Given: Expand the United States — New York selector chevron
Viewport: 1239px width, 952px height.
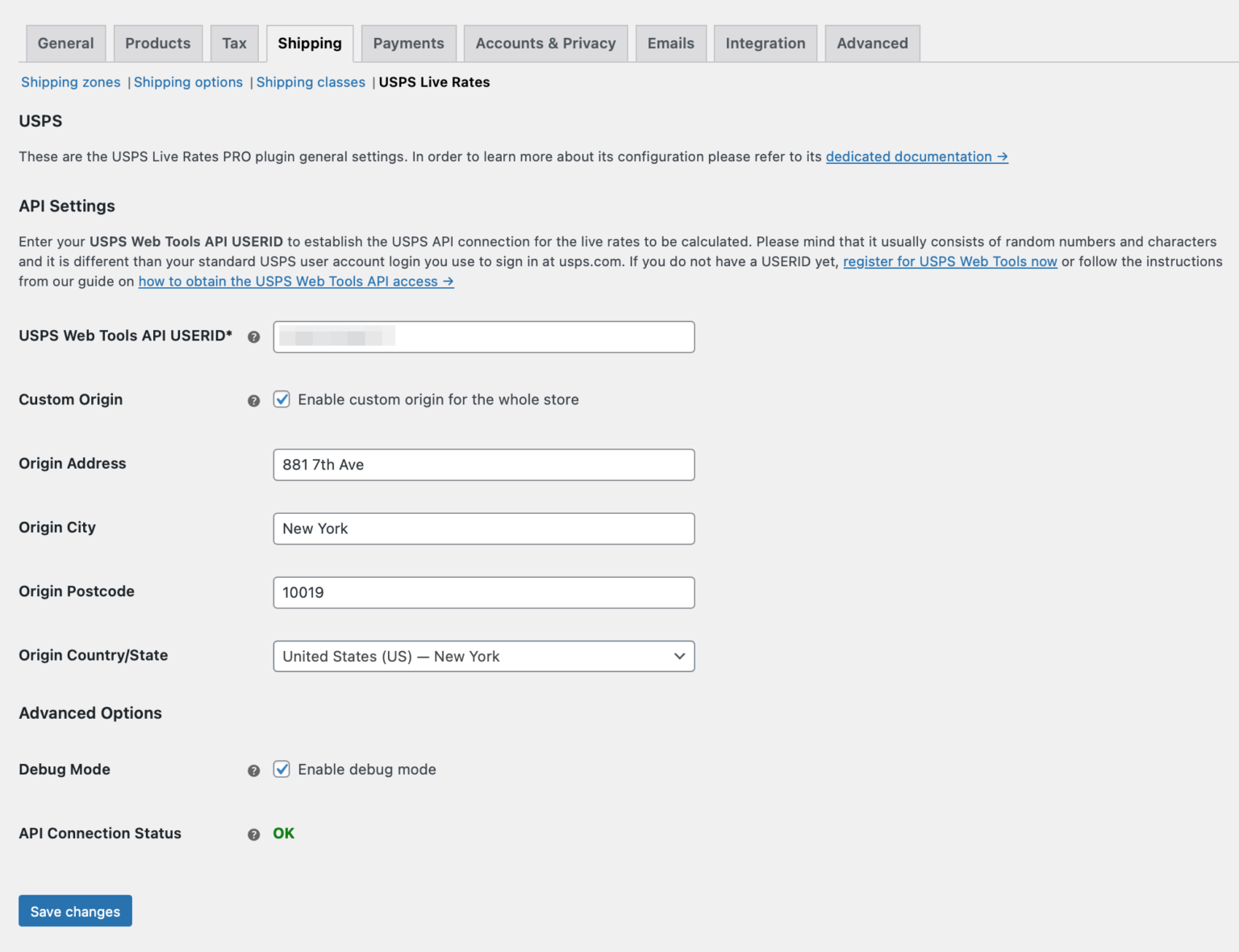Looking at the screenshot, I should click(x=680, y=656).
